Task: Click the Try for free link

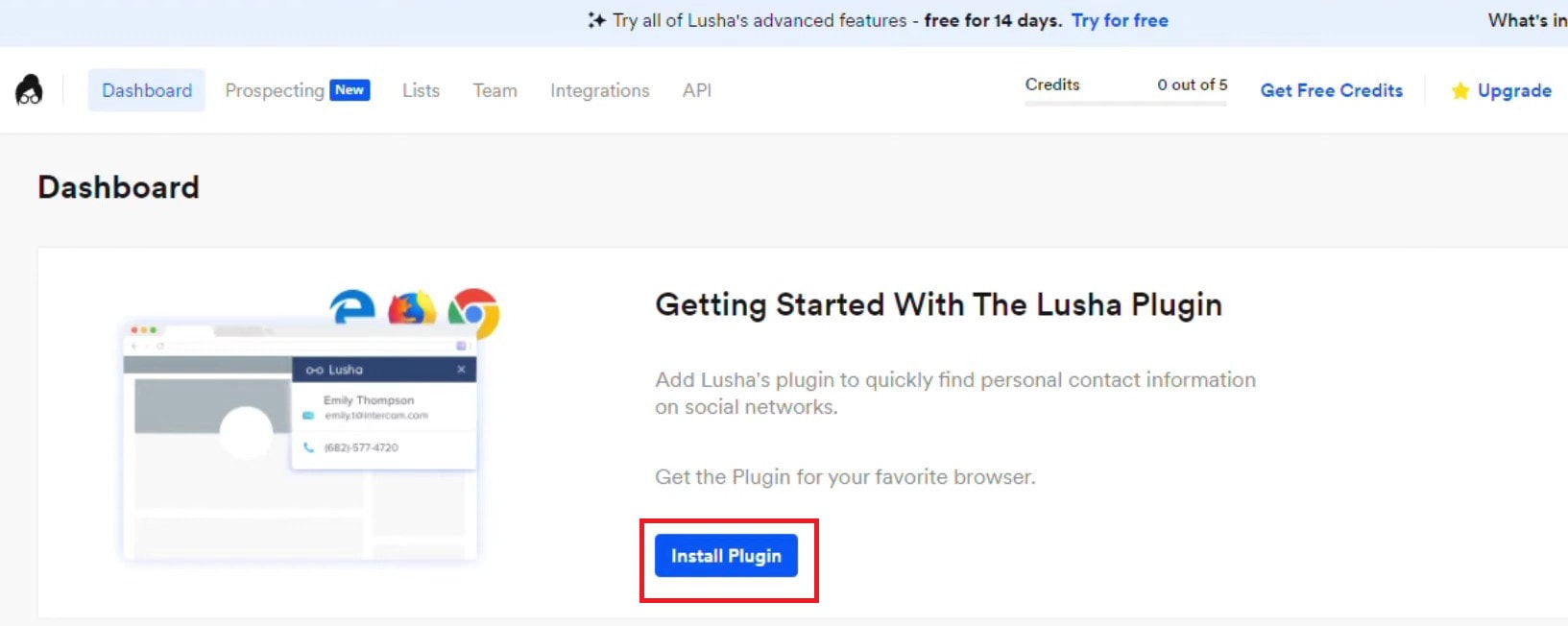Action: 1120,19
